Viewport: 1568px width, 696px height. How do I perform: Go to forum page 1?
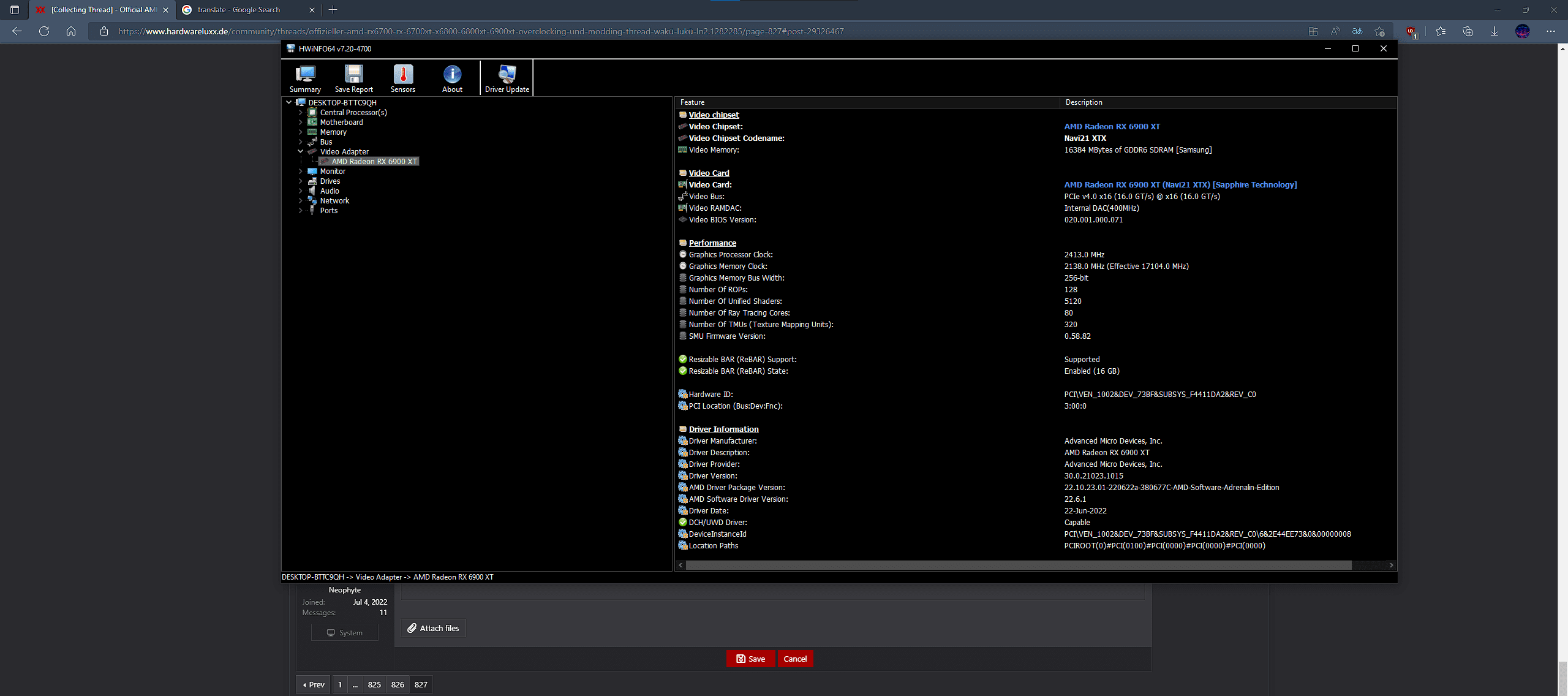[340, 684]
